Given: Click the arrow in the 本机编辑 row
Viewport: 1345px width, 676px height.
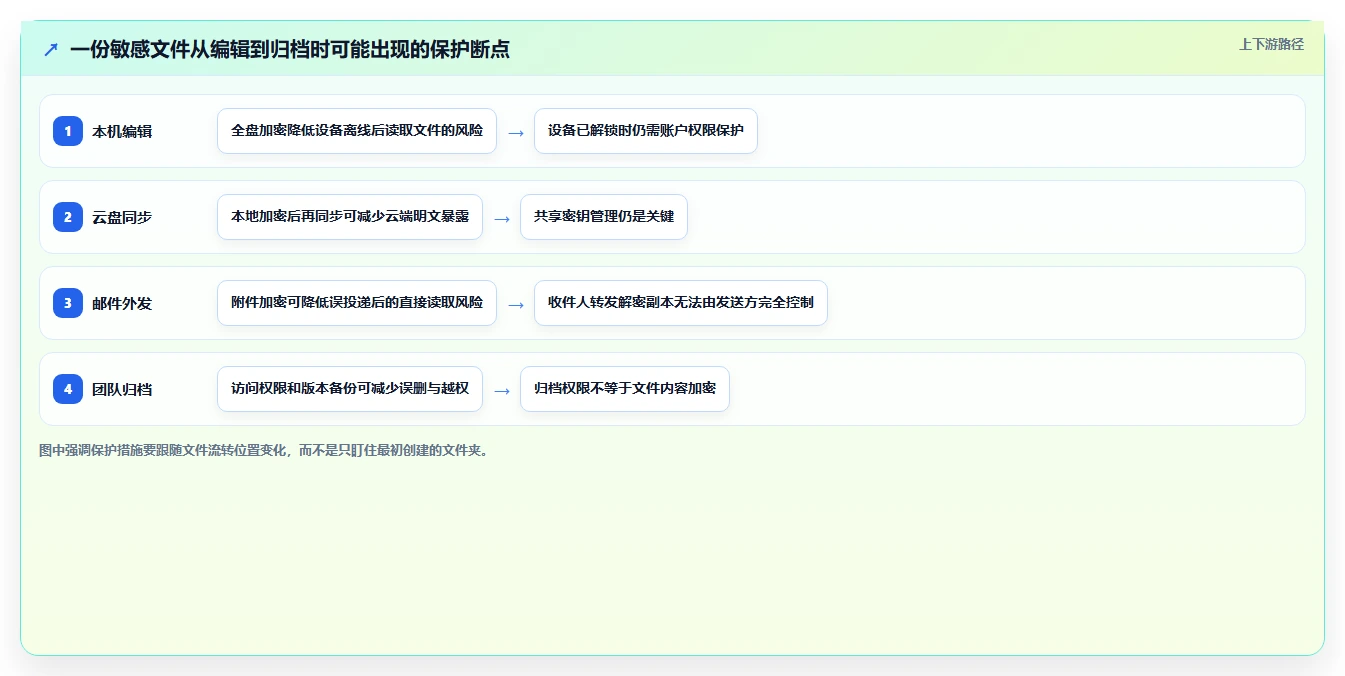Looking at the screenshot, I should (x=516, y=132).
